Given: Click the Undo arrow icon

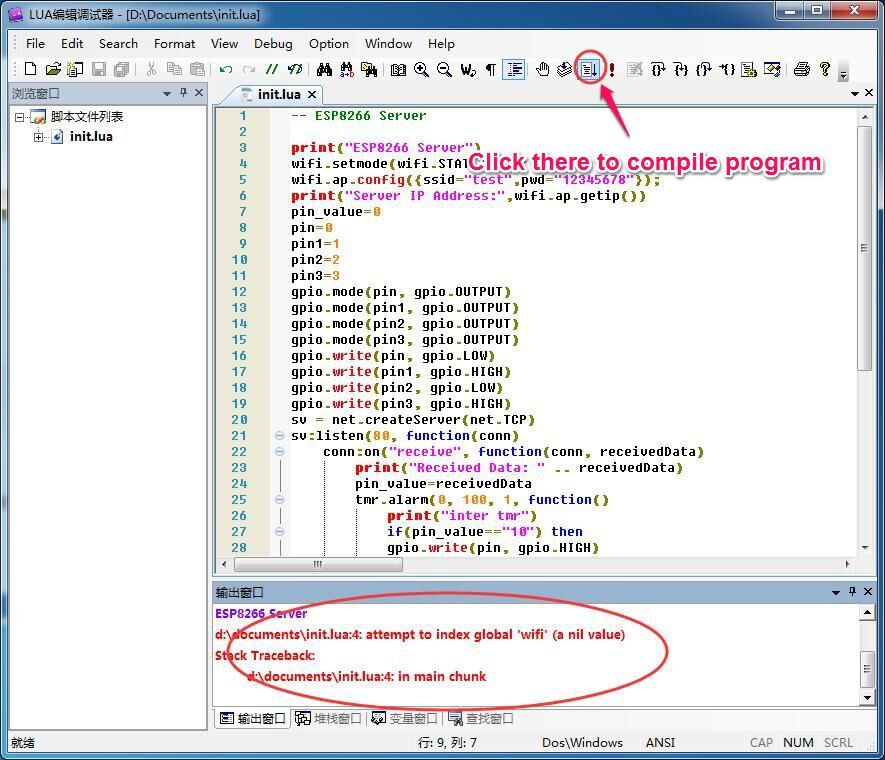Looking at the screenshot, I should 226,69.
